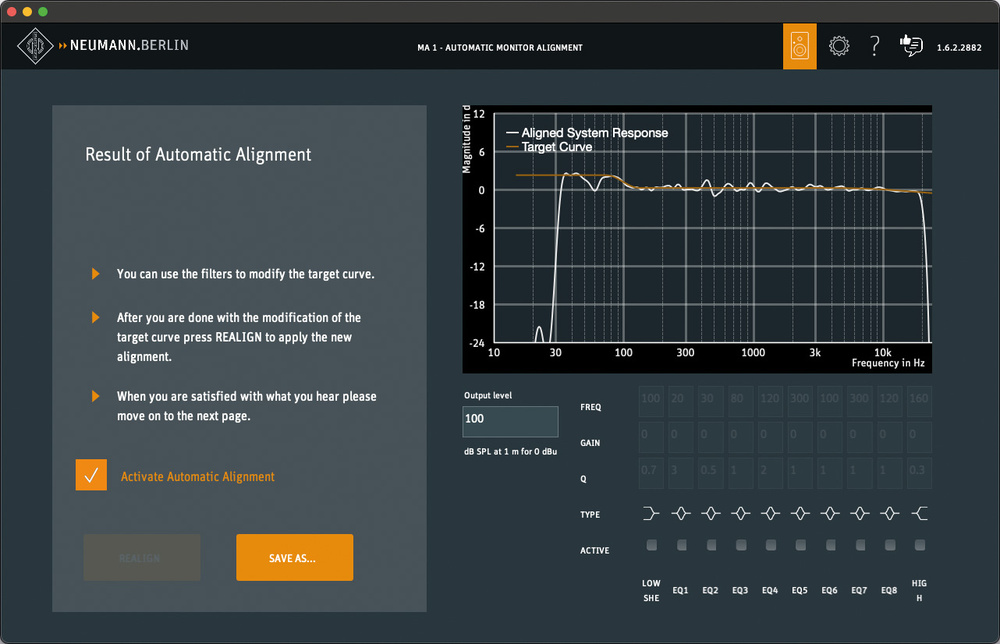Click the EQ1 filter type icon
The height and width of the screenshot is (644, 1000).
click(x=681, y=514)
